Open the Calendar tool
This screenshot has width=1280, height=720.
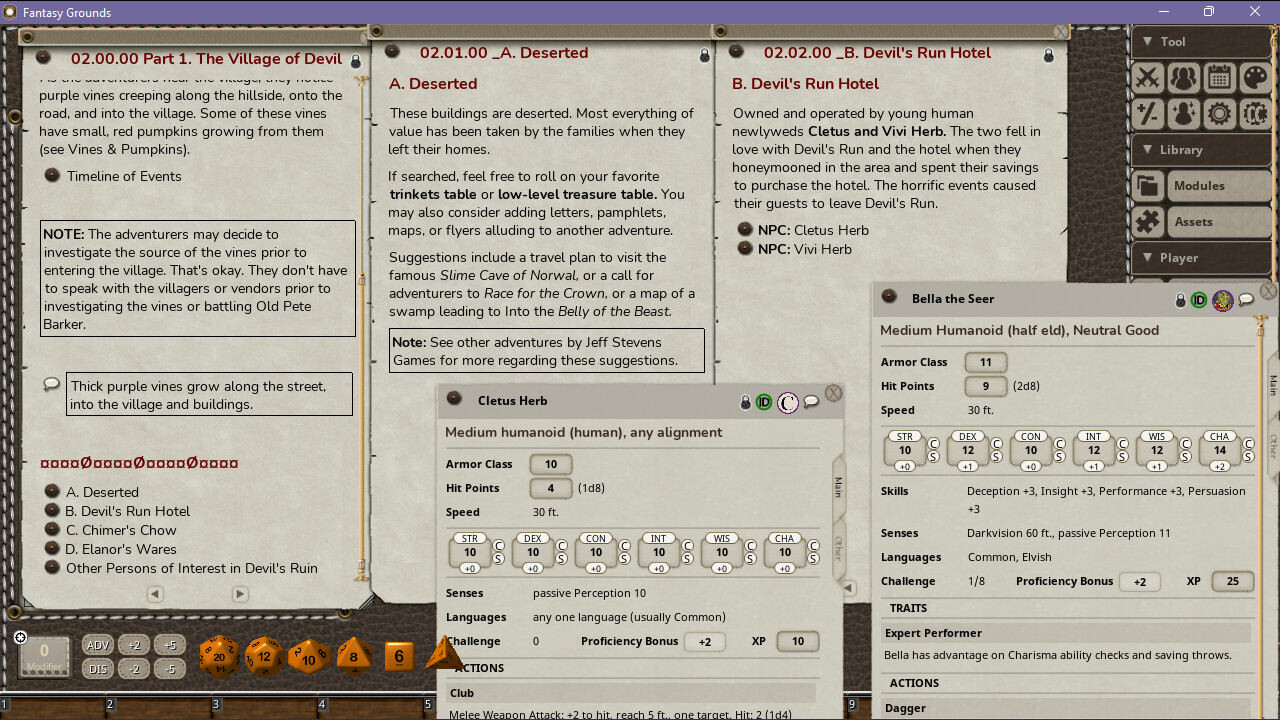[1219, 77]
